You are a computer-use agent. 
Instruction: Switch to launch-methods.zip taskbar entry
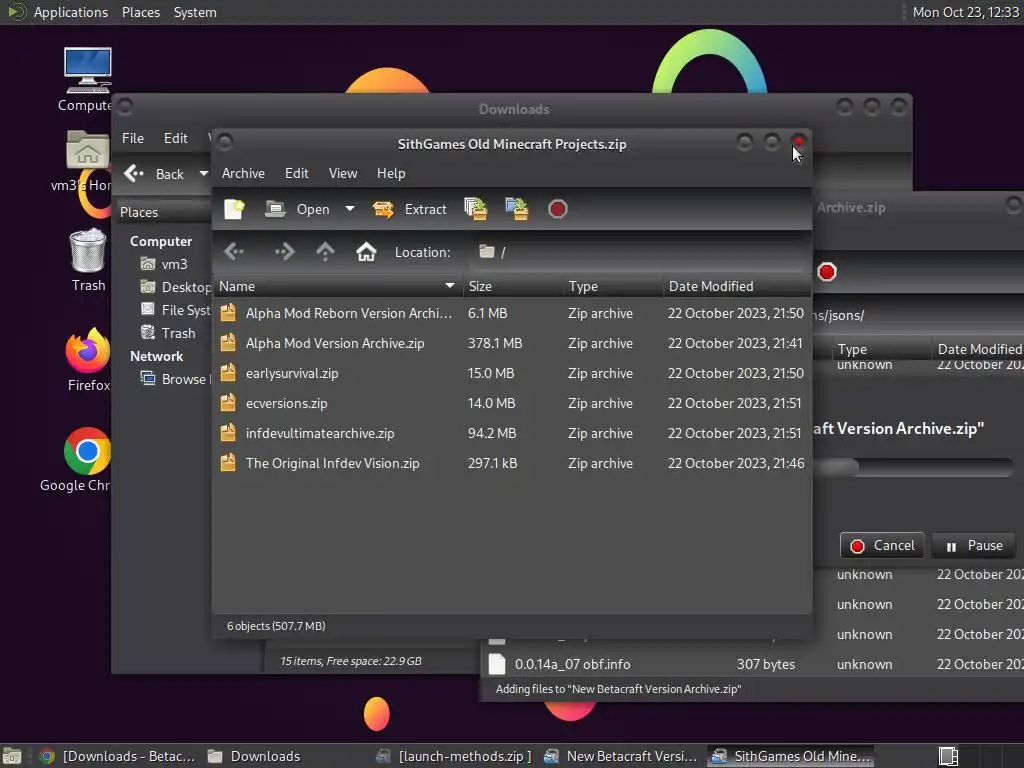pyautogui.click(x=455, y=756)
